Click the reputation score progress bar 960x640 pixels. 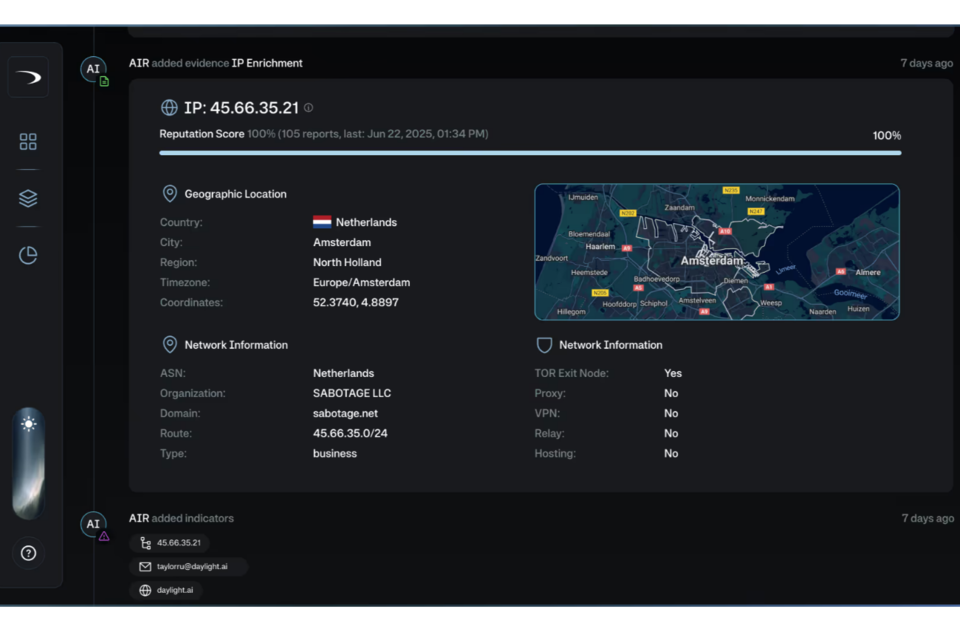[530, 153]
